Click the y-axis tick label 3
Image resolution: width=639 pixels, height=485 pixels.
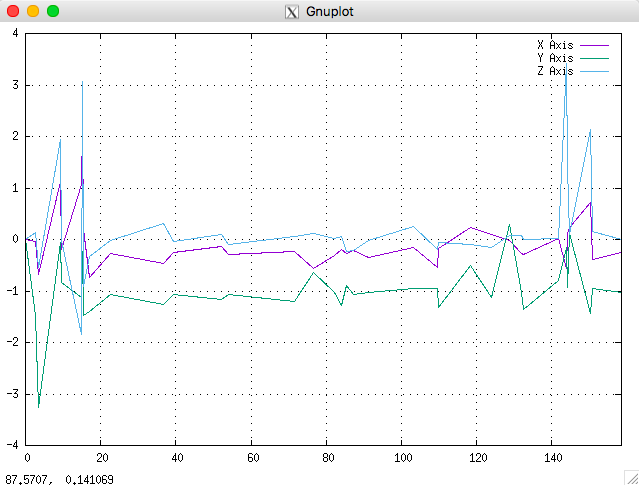click(x=15, y=85)
